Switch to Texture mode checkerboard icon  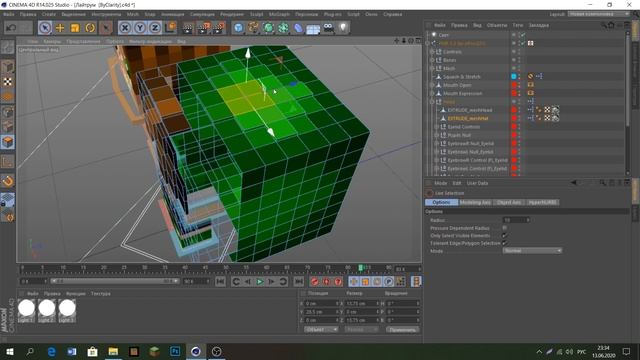pyautogui.click(x=8, y=82)
